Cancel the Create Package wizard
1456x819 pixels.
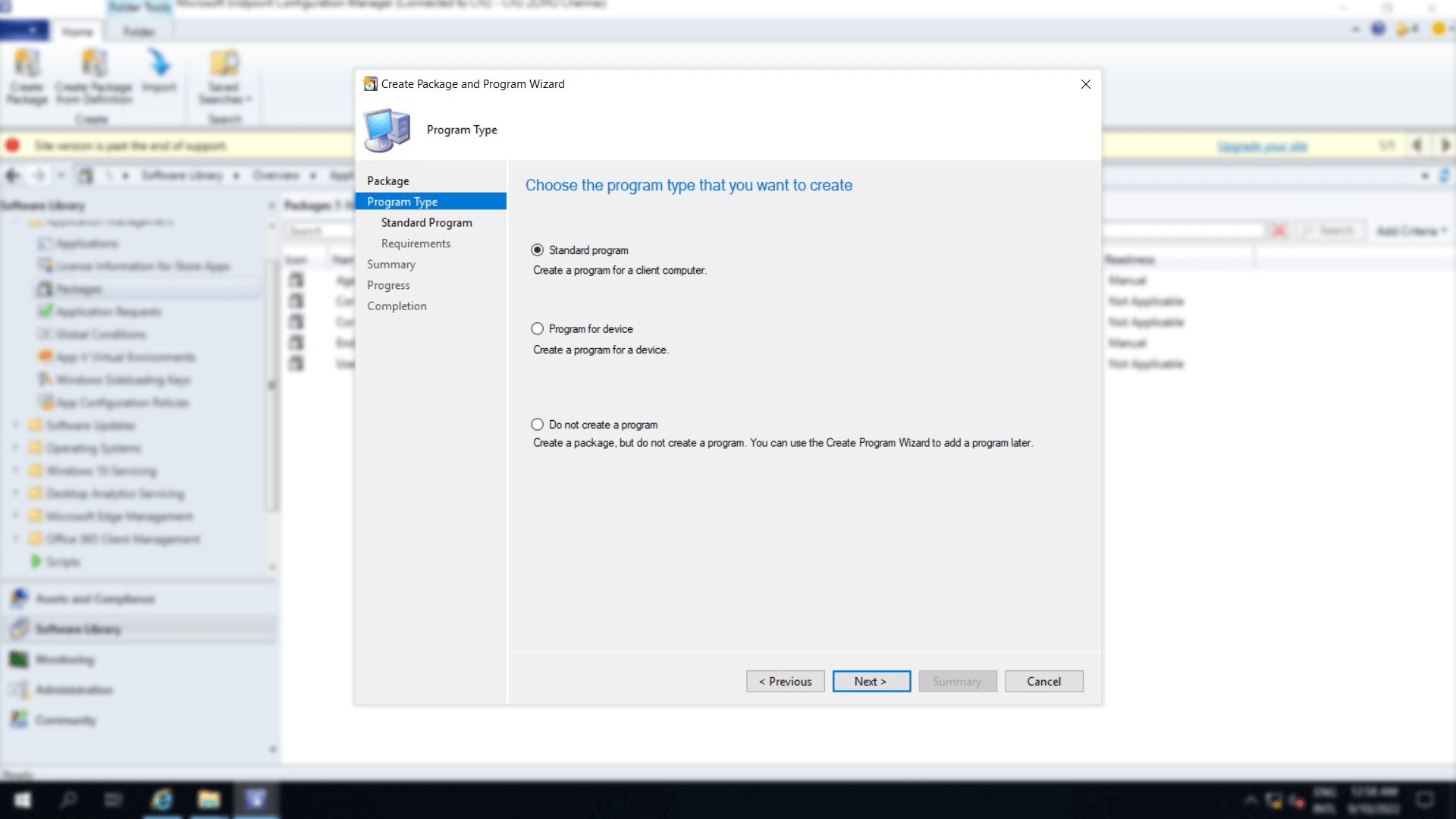[1044, 681]
